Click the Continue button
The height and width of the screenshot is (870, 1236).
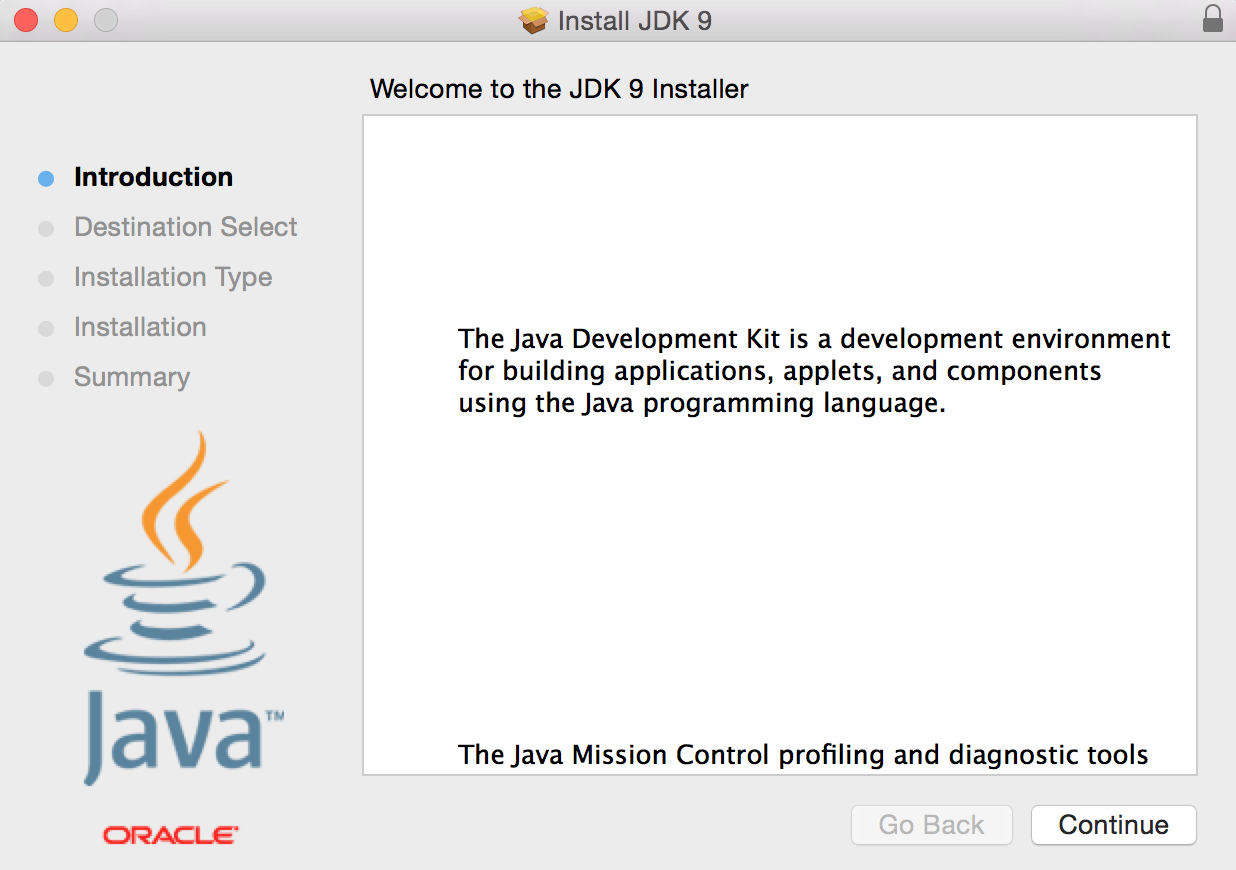click(1113, 825)
